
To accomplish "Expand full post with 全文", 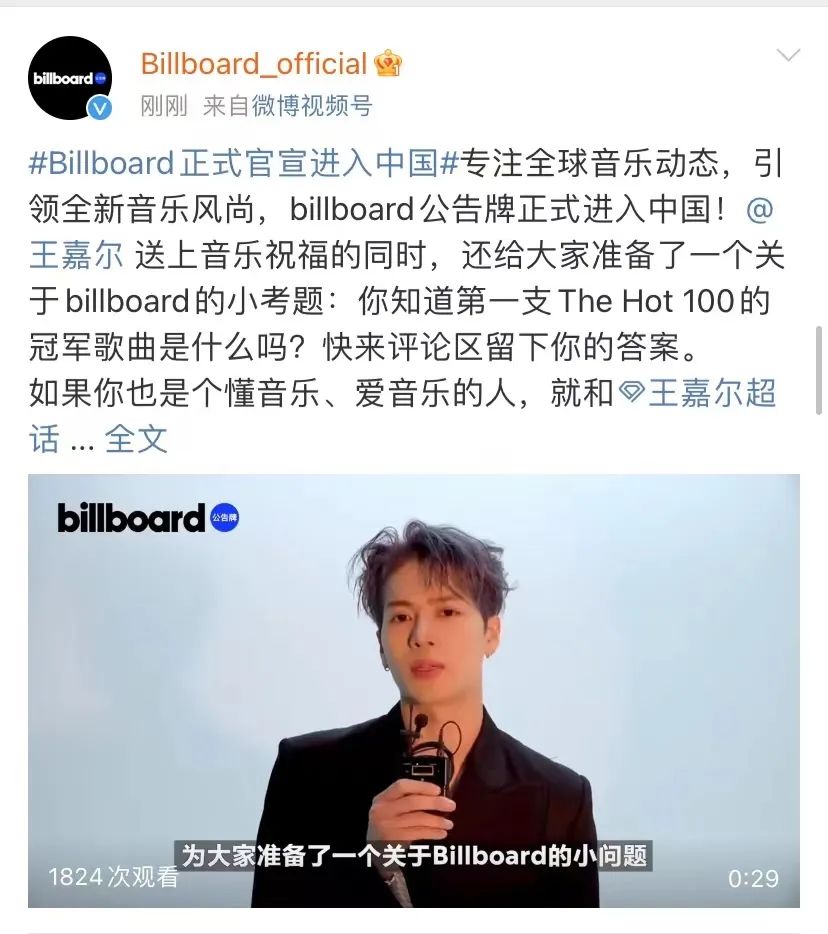I will click(136, 440).
